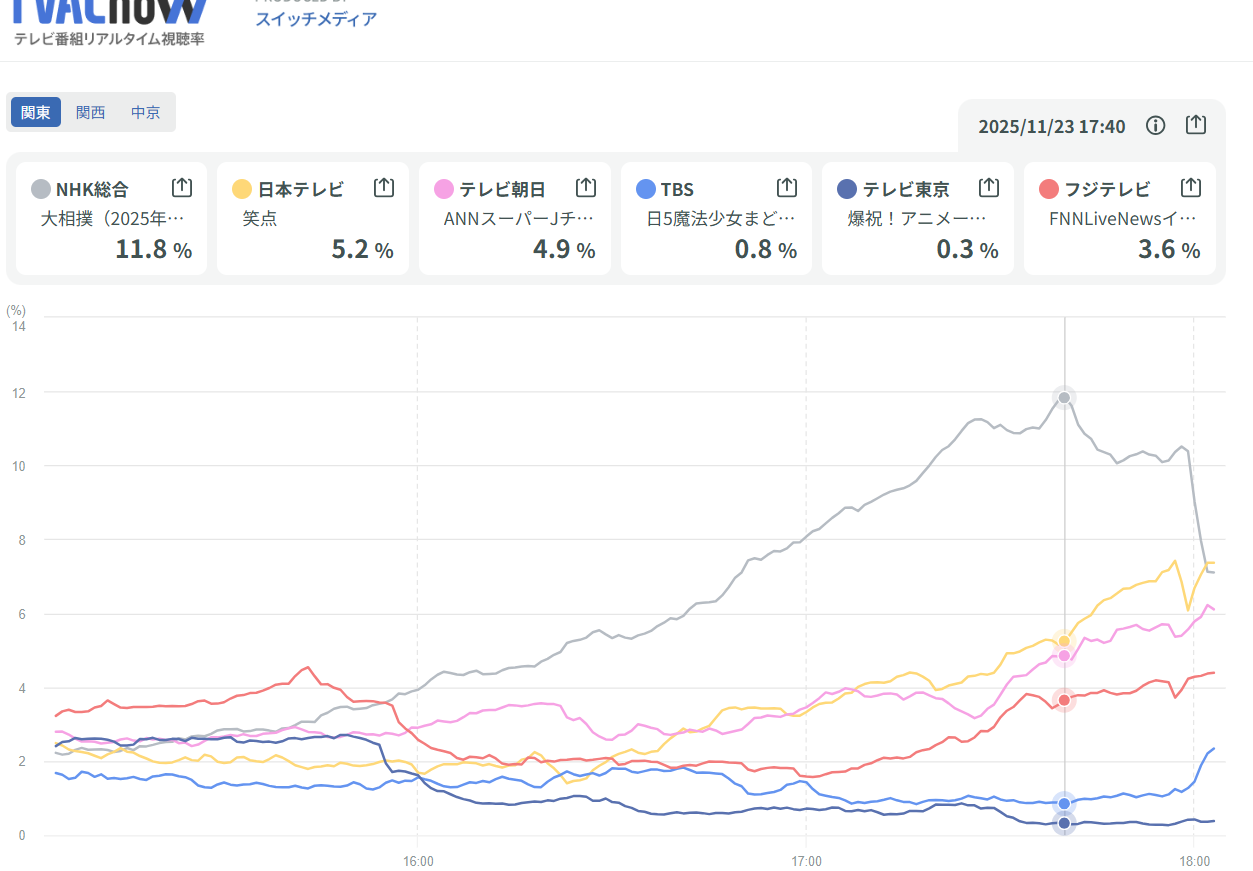Share the テレビ朝日 channel card
This screenshot has width=1253, height=871.
(x=586, y=187)
